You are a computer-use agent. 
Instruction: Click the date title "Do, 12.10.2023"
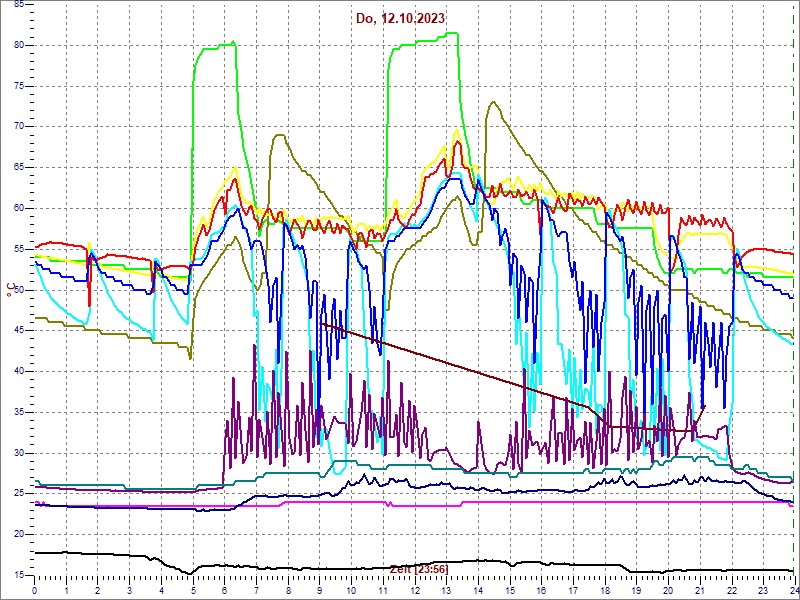(x=401, y=18)
